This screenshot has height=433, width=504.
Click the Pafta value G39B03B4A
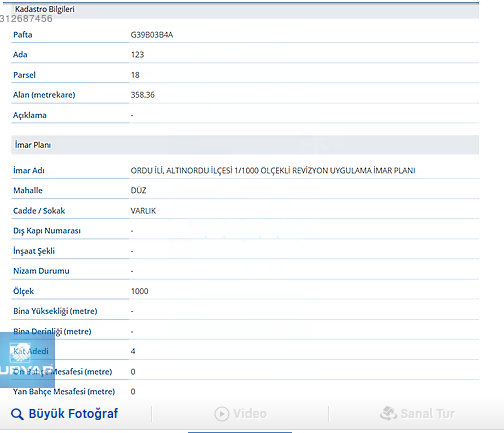(x=152, y=35)
